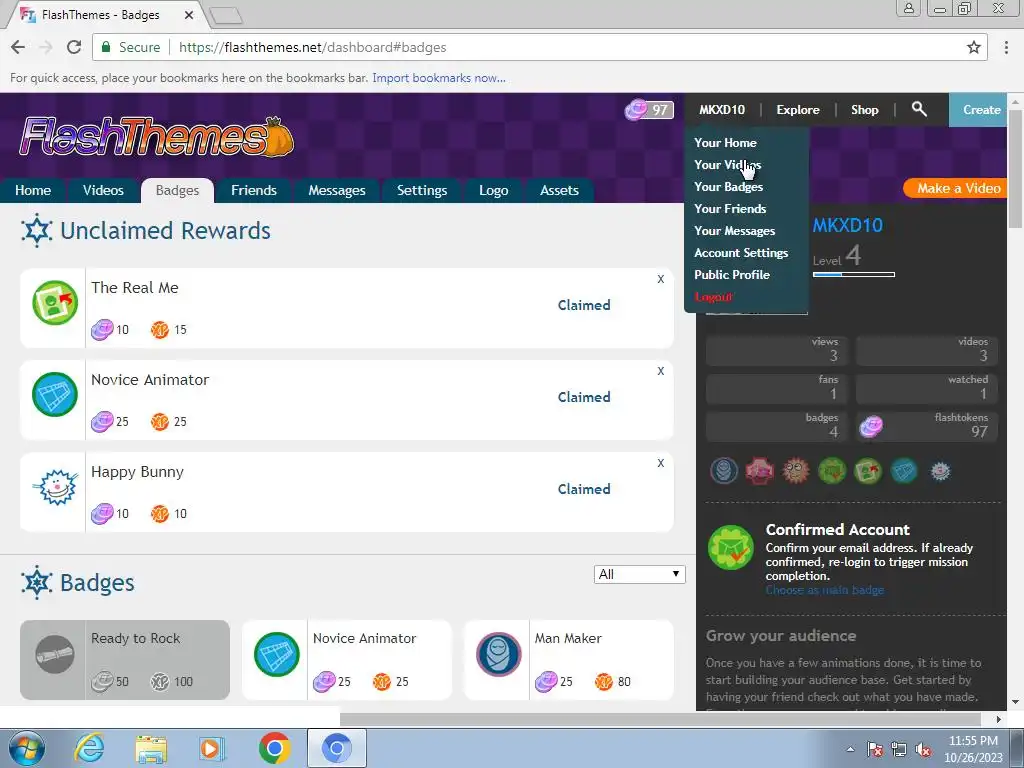
Task: Switch to the Messages tab
Action: (336, 190)
